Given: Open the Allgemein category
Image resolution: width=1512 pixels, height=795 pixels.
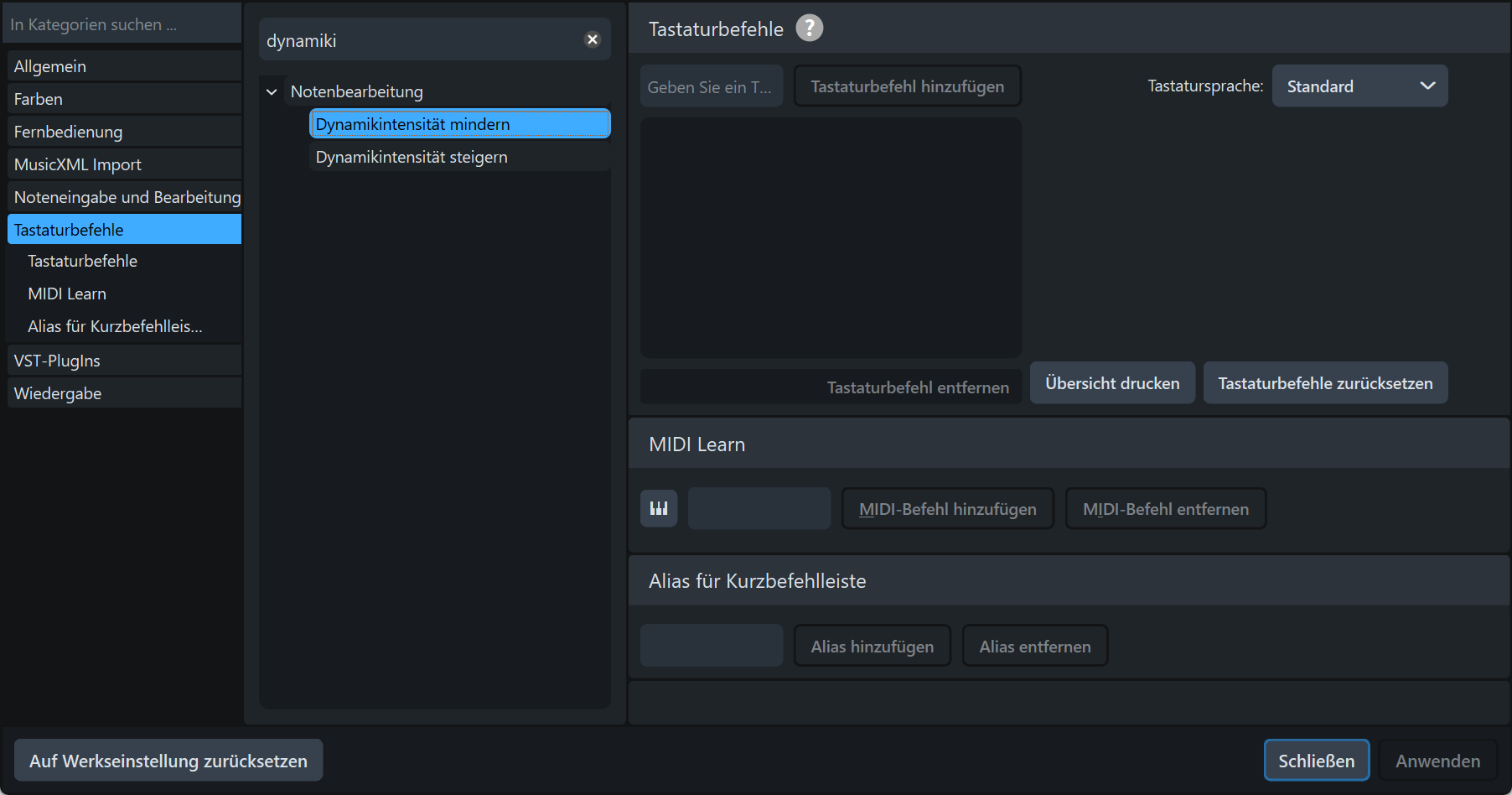Looking at the screenshot, I should coord(50,66).
